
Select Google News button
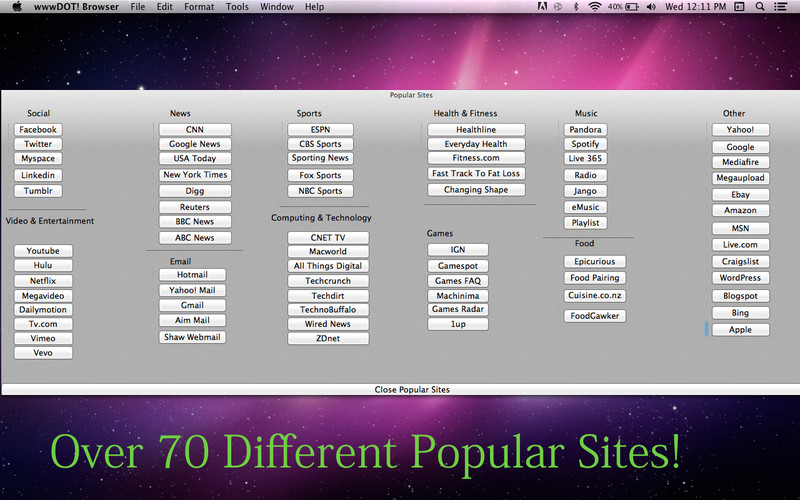click(x=195, y=144)
